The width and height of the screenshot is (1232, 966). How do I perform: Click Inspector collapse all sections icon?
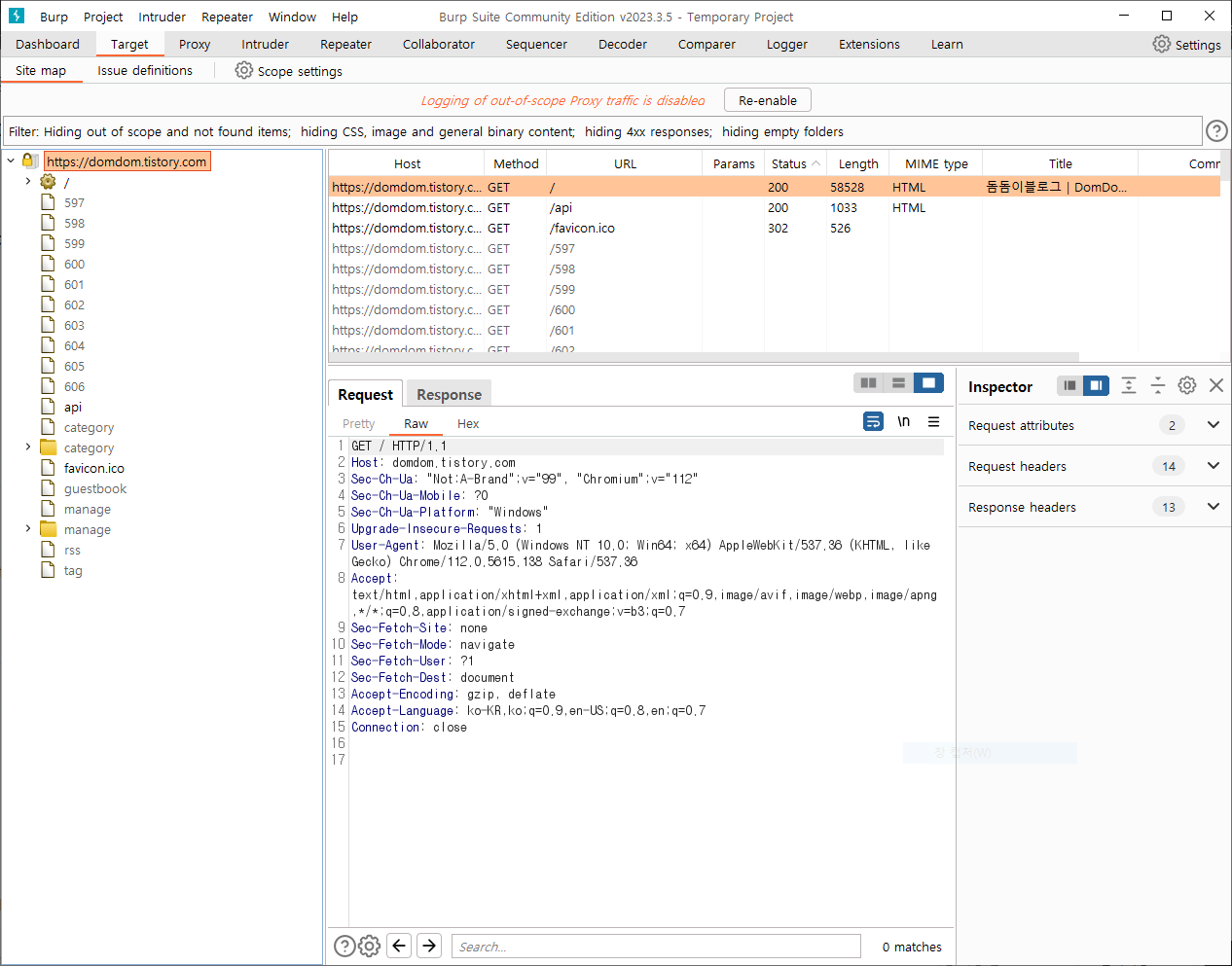[1158, 385]
